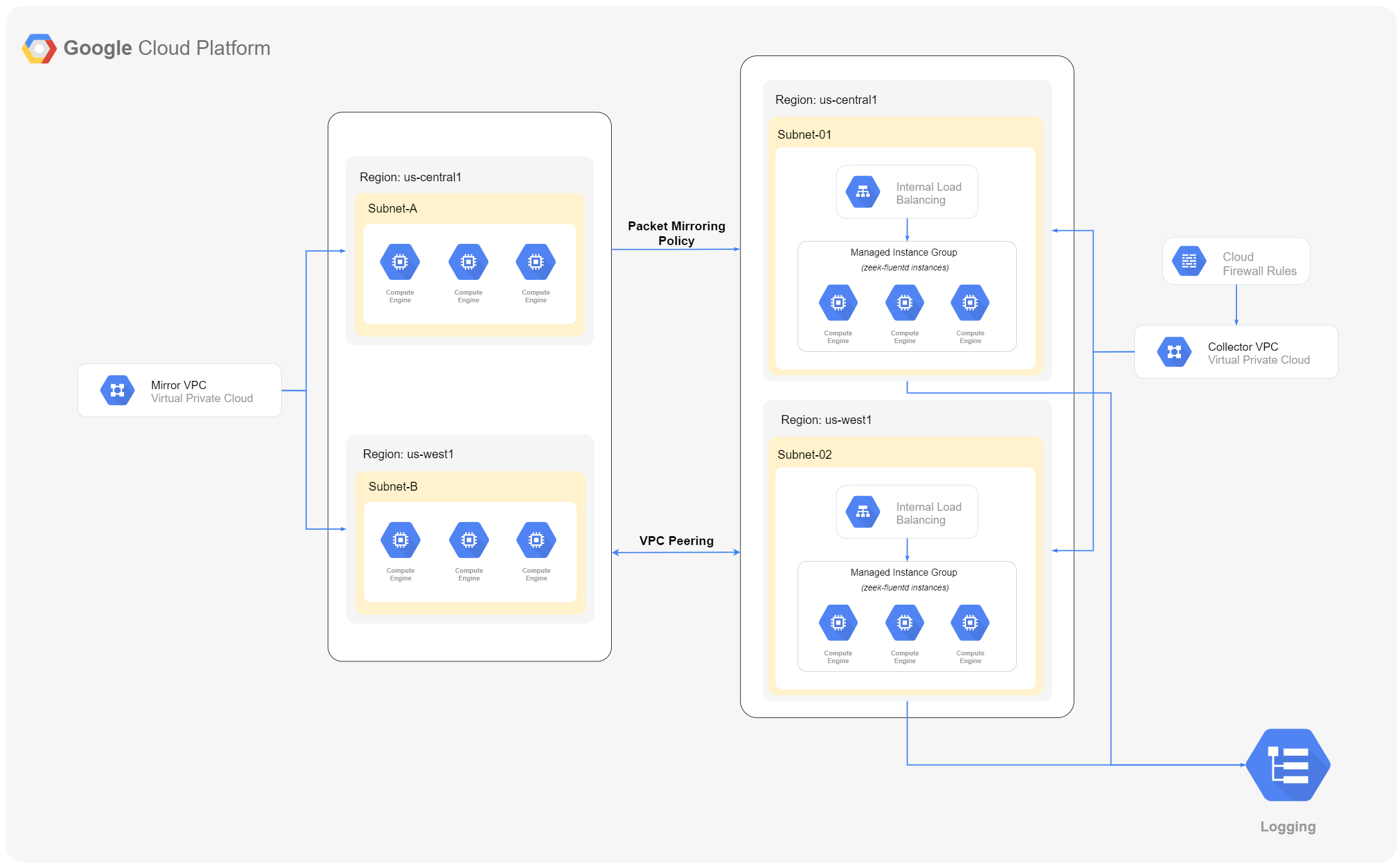Click the VPC Peering label

point(676,541)
